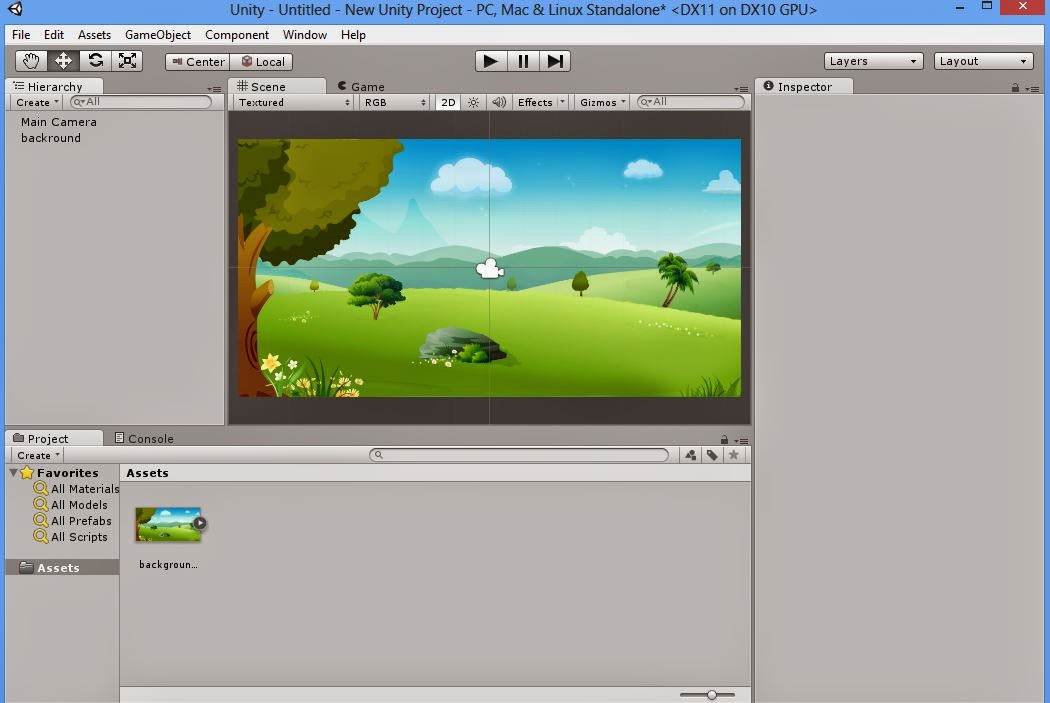The height and width of the screenshot is (703, 1050).
Task: Switch to the Hierarchy tab
Action: click(x=54, y=86)
